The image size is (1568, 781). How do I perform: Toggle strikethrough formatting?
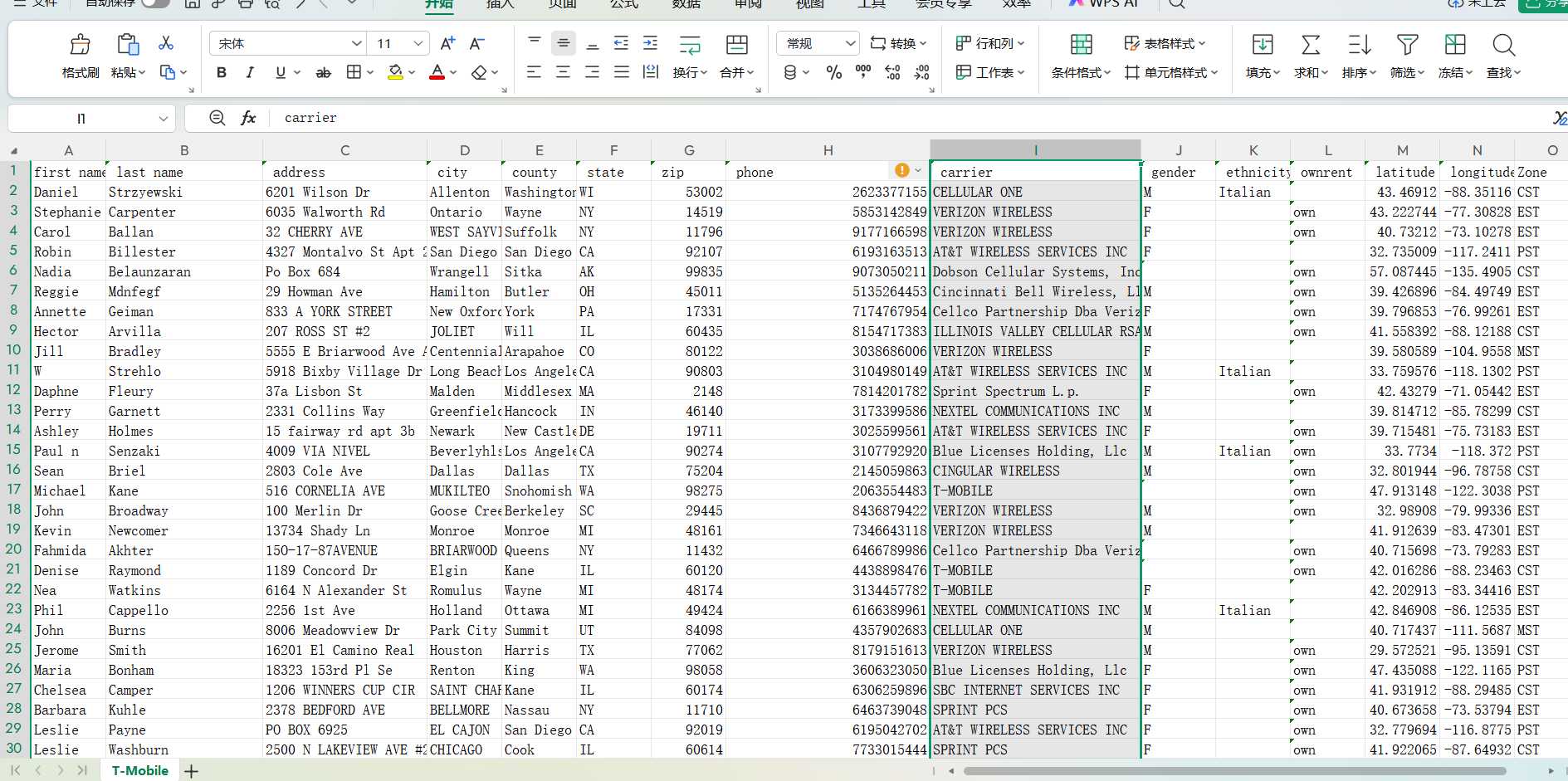coord(324,73)
